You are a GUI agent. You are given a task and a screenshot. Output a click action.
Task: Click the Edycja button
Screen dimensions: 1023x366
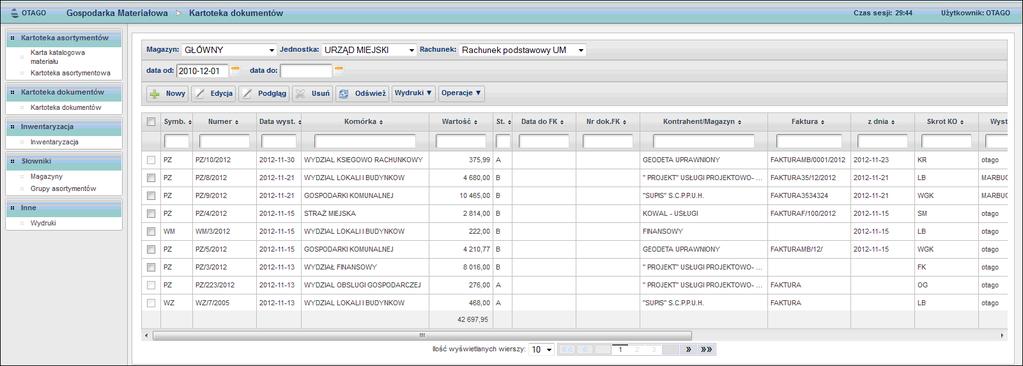tap(214, 93)
